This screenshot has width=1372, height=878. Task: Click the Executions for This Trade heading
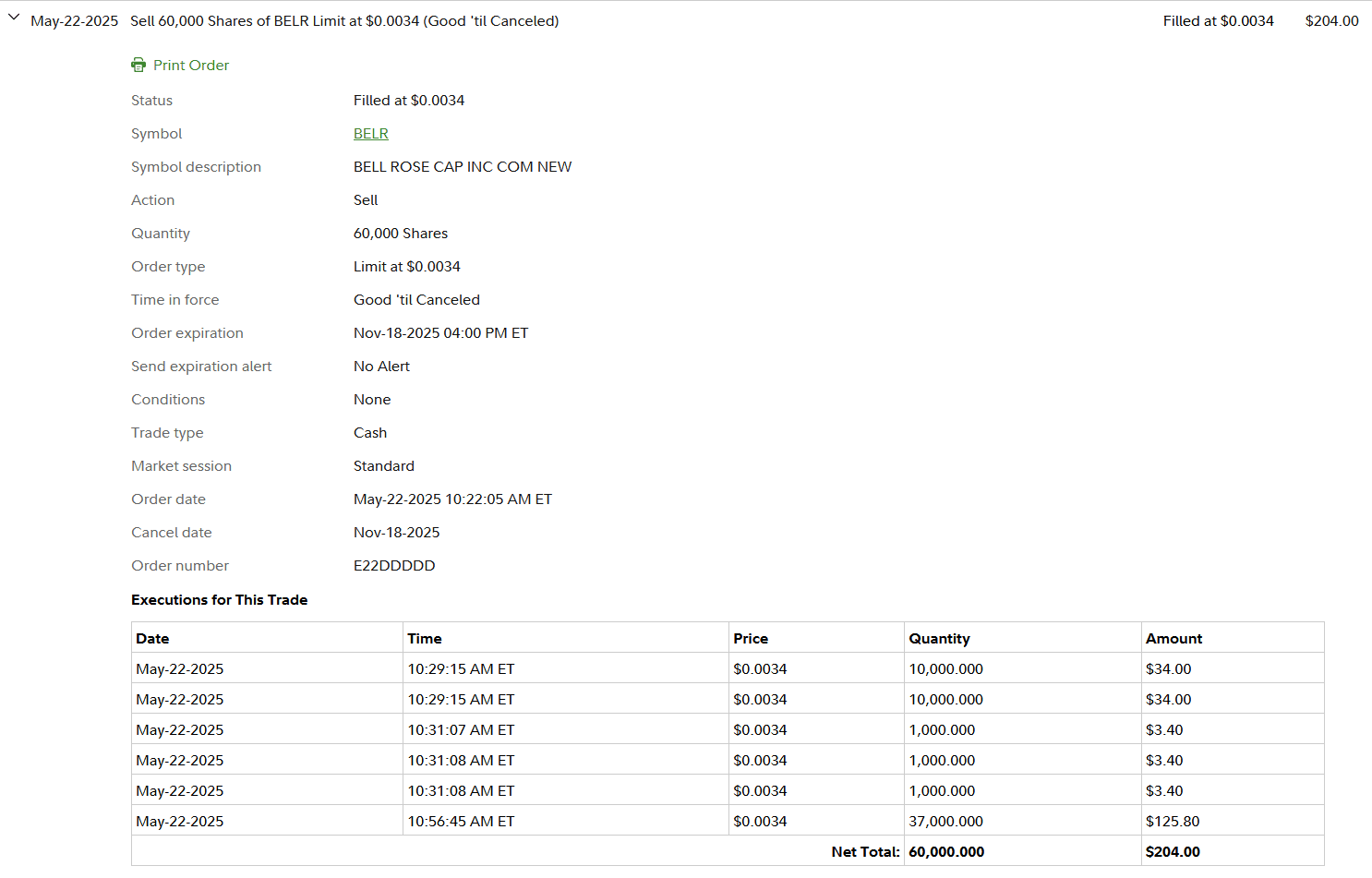[x=220, y=600]
